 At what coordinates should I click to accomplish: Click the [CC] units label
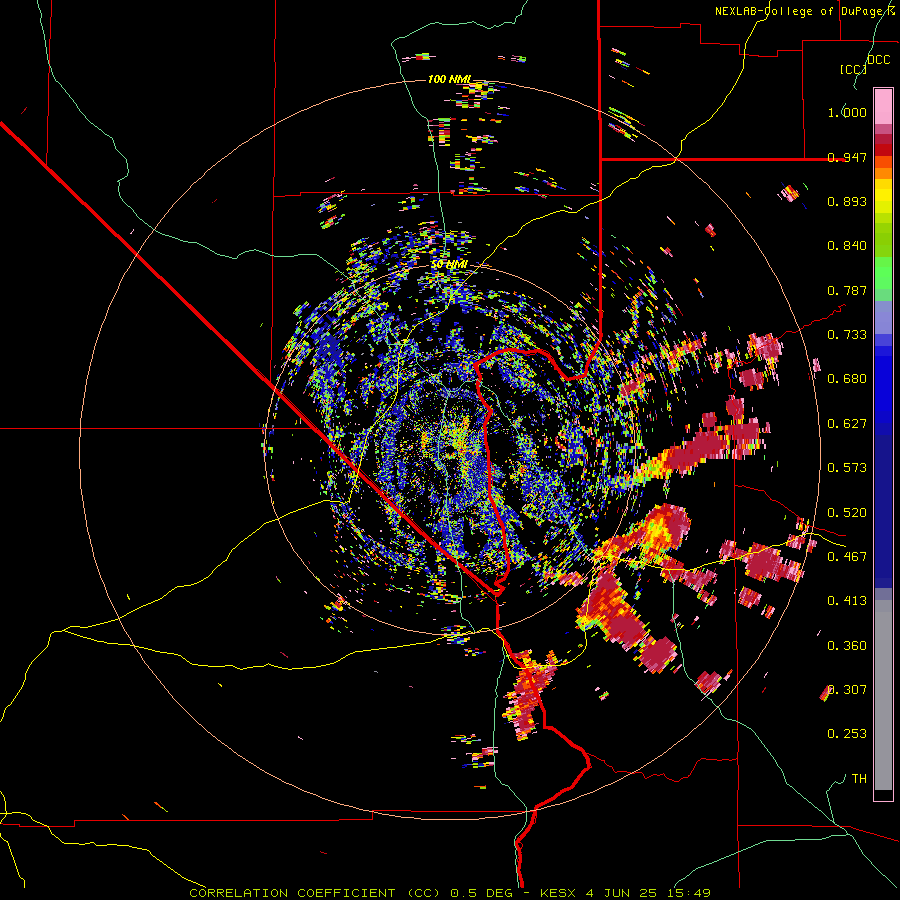[x=853, y=69]
